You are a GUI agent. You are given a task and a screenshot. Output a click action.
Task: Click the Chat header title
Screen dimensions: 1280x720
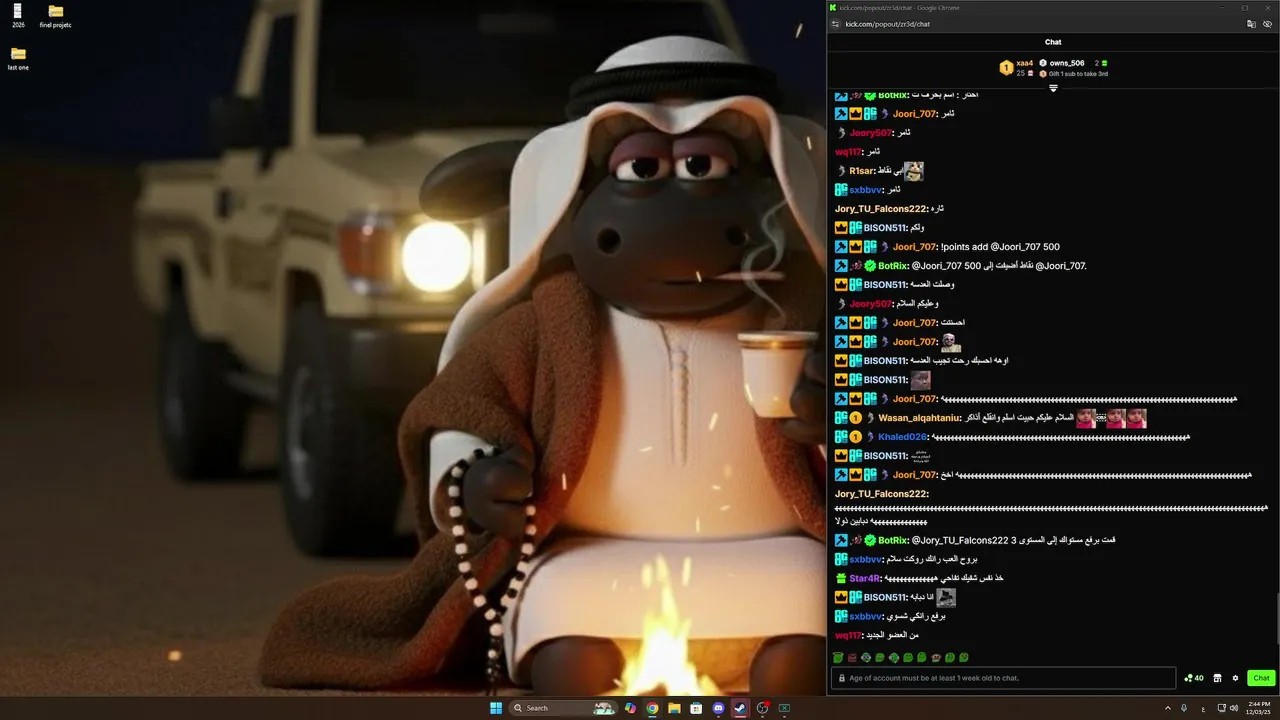(1053, 42)
